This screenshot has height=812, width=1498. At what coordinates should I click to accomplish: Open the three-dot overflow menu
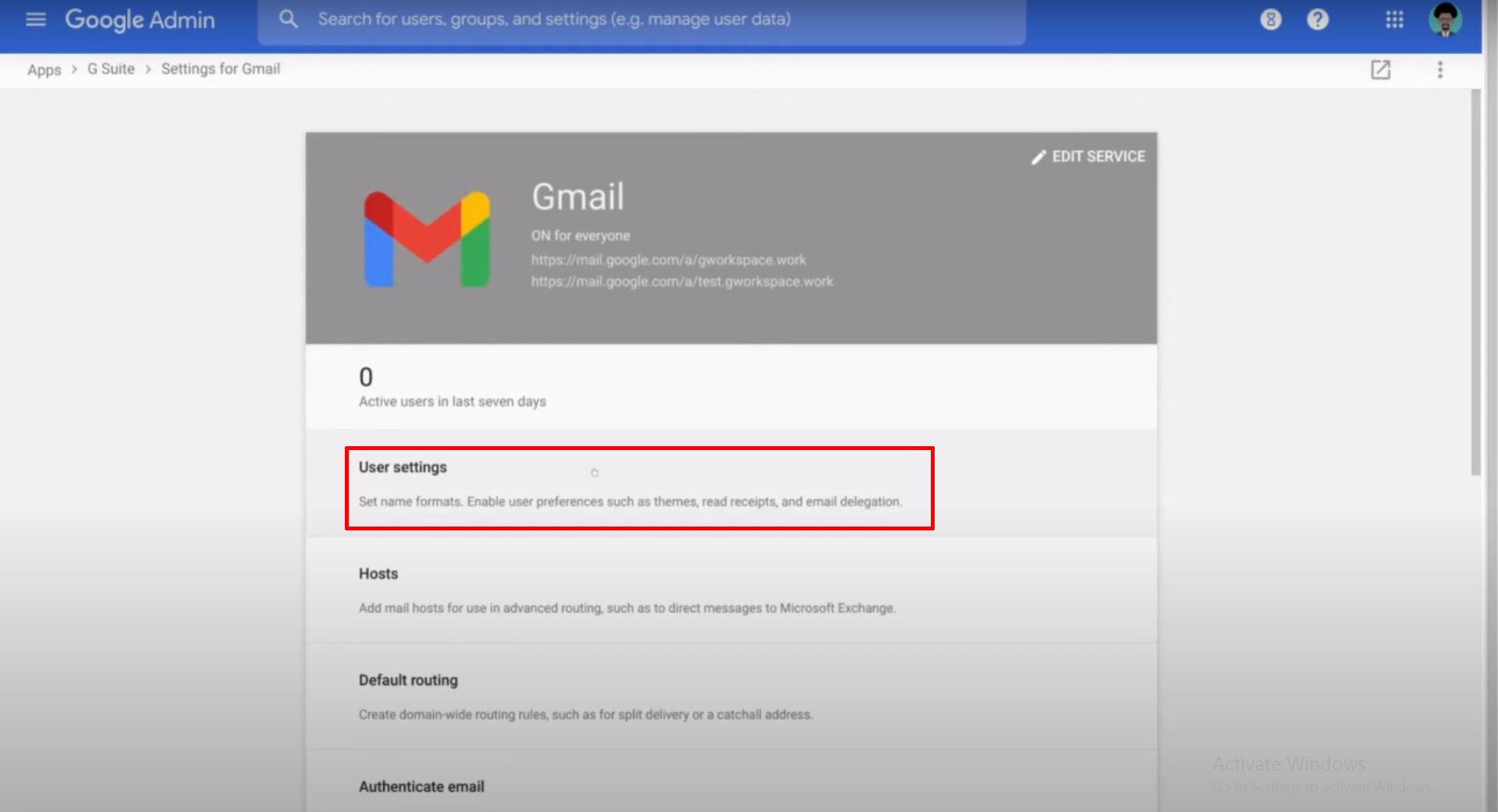point(1439,69)
